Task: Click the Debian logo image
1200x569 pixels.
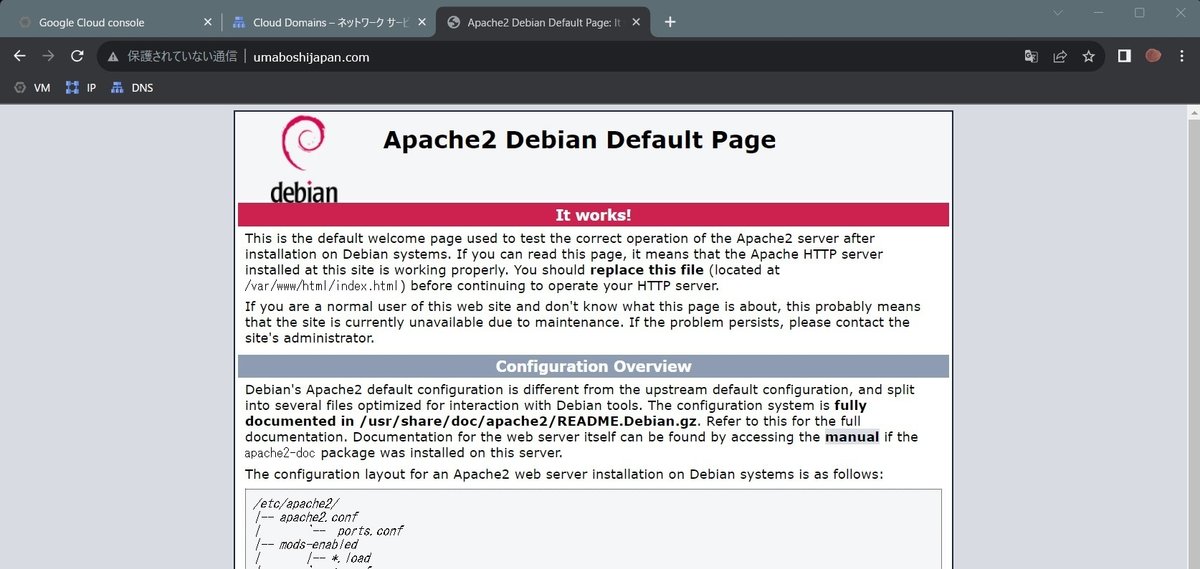Action: (x=303, y=159)
